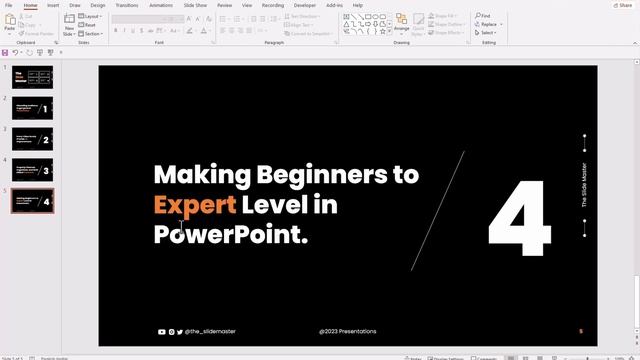Click the text highlight color button
The width and height of the screenshot is (640, 360).
click(x=190, y=31)
